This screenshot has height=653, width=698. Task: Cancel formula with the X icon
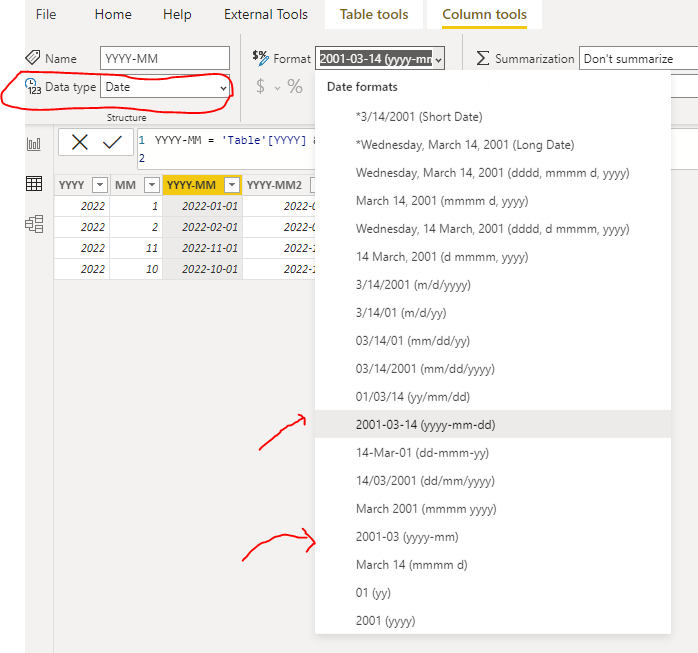pos(80,142)
